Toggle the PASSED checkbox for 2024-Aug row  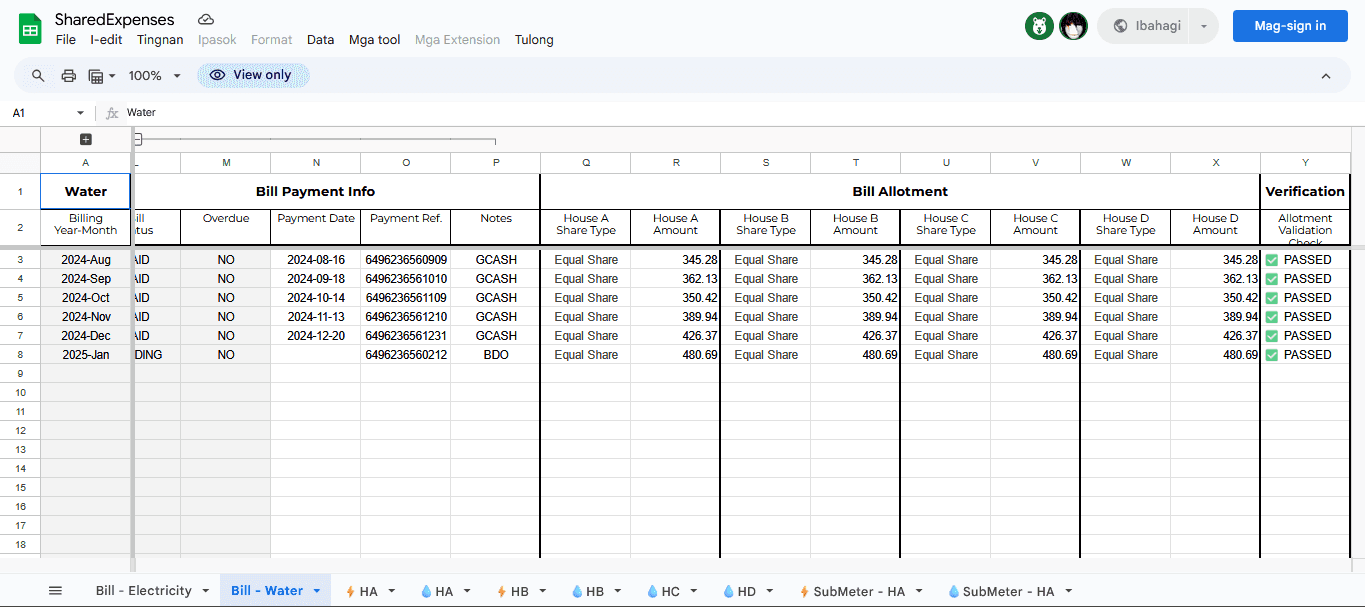pos(1272,260)
